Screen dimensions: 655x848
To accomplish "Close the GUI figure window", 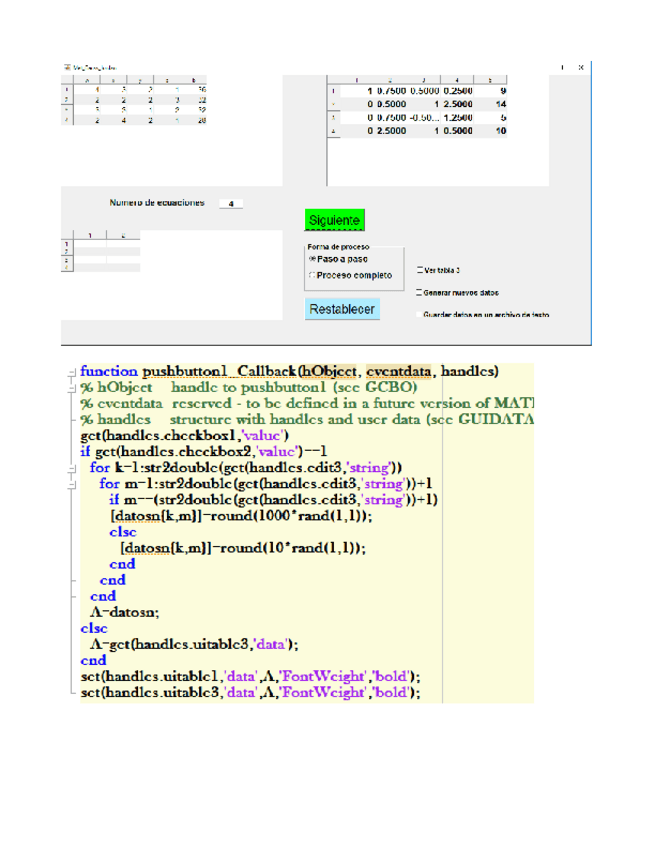I will point(582,67).
